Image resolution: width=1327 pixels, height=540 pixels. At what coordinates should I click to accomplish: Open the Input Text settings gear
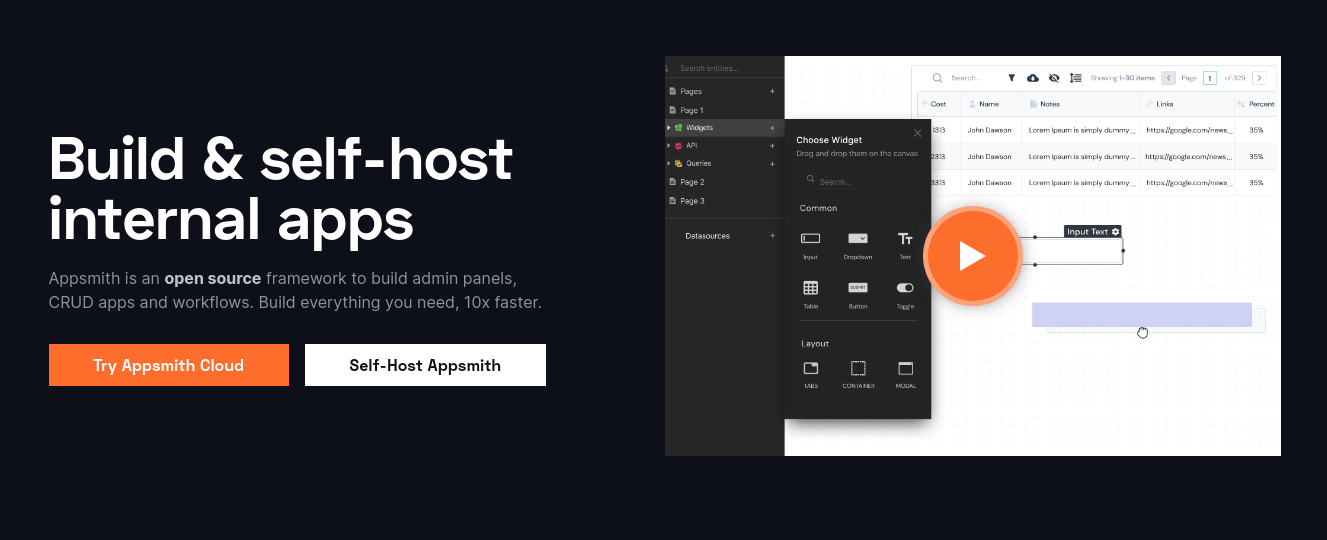pos(1115,231)
